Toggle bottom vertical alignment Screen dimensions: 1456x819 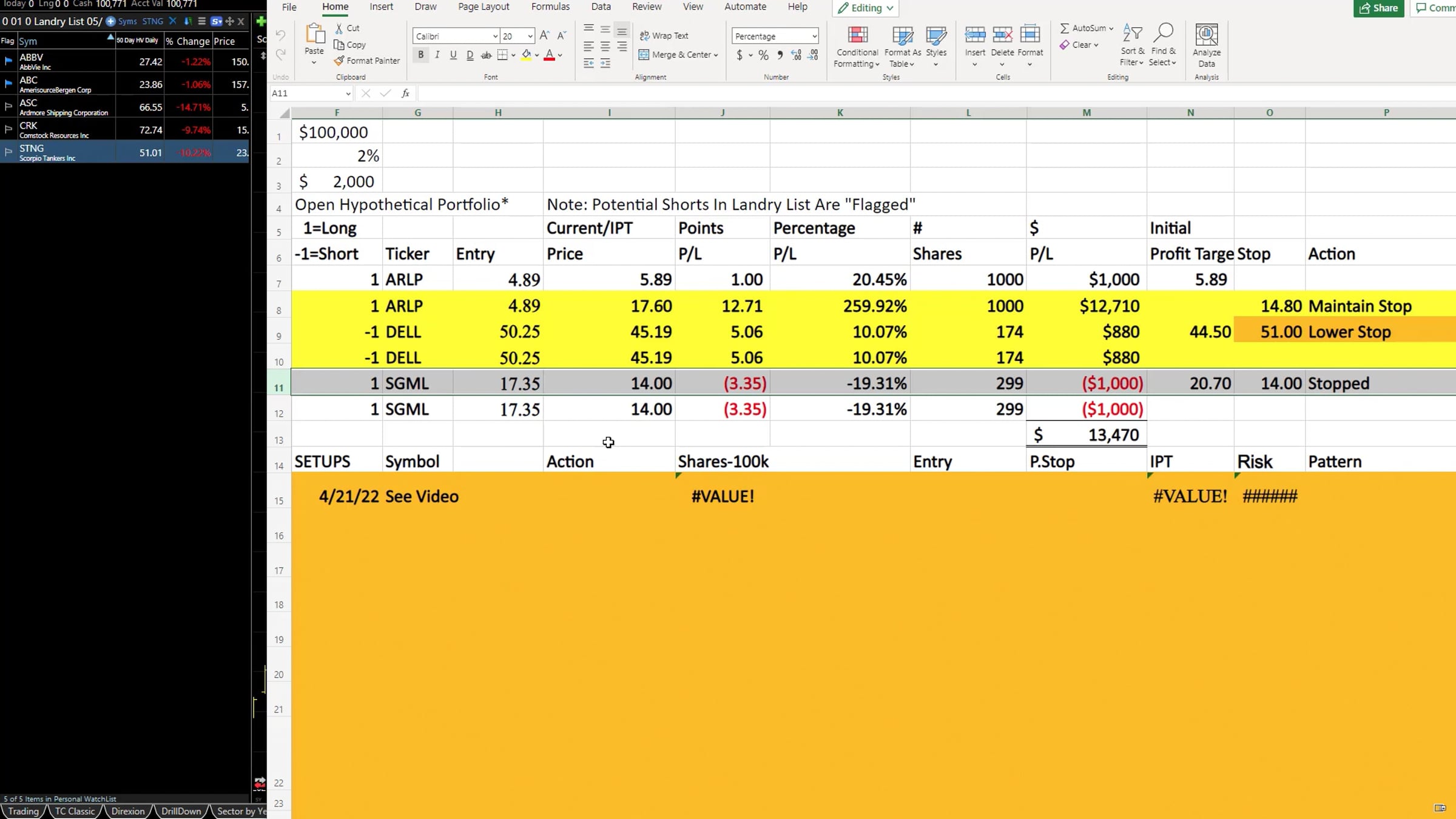tap(622, 30)
